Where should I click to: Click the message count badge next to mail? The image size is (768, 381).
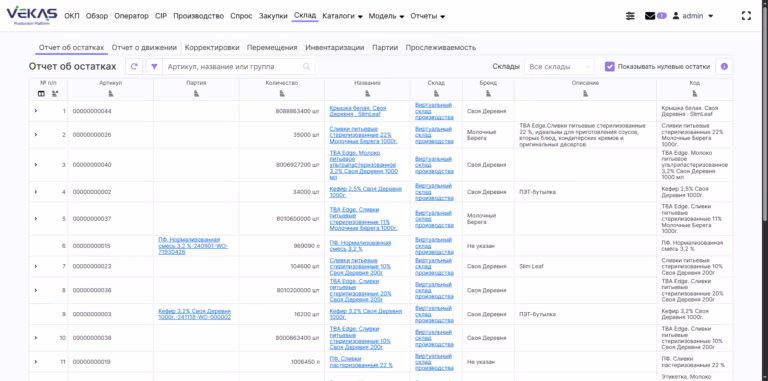tap(662, 16)
